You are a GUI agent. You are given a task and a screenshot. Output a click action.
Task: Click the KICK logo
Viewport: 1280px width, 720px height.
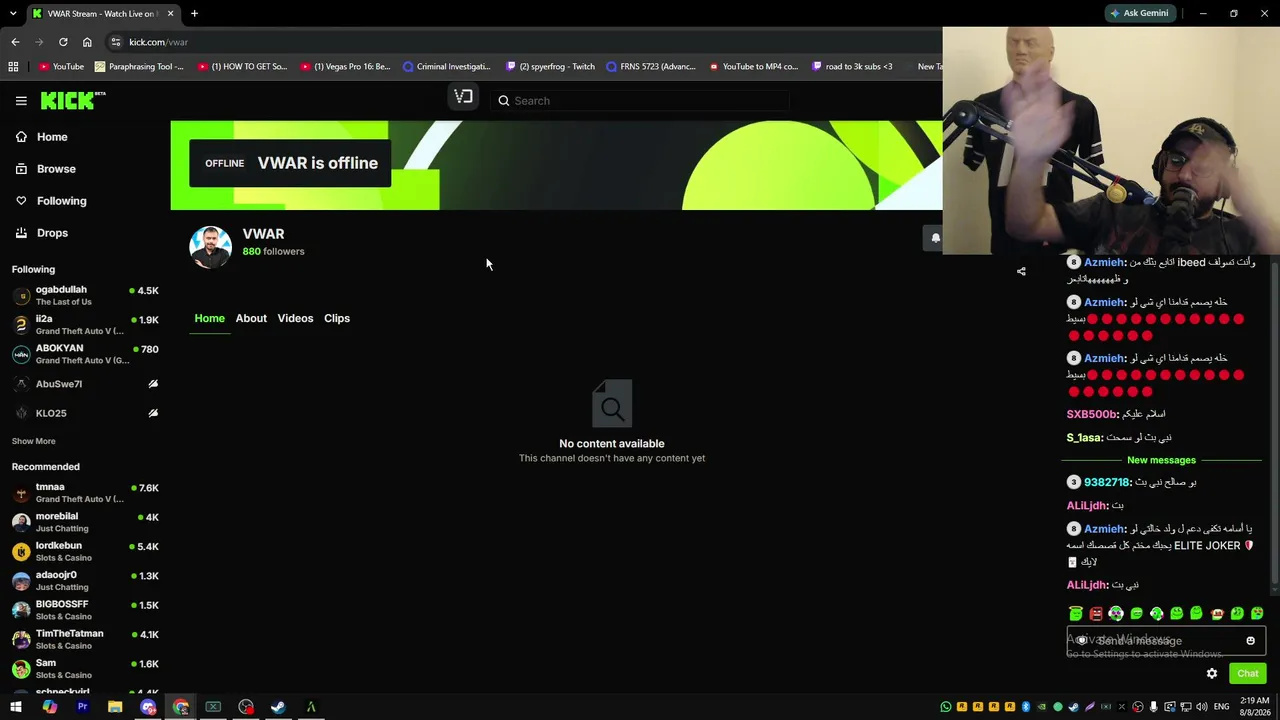[73, 100]
